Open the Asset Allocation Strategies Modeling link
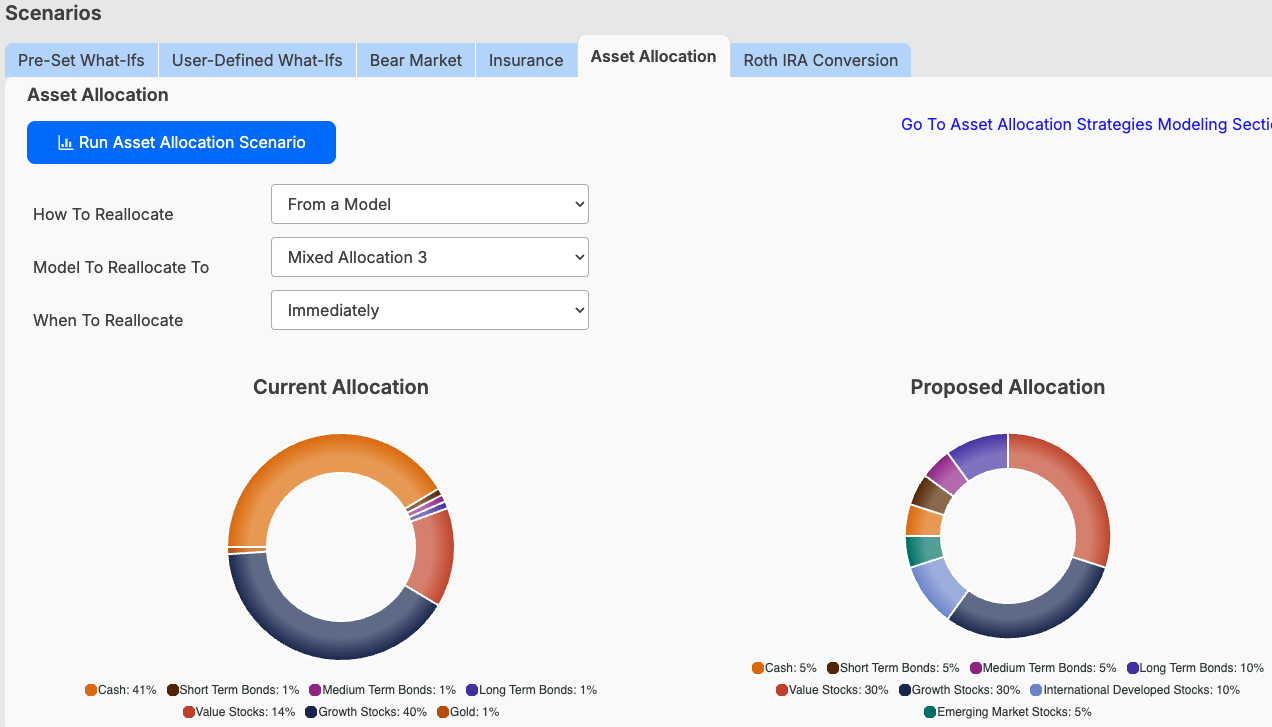The width and height of the screenshot is (1272, 727). (x=1080, y=124)
